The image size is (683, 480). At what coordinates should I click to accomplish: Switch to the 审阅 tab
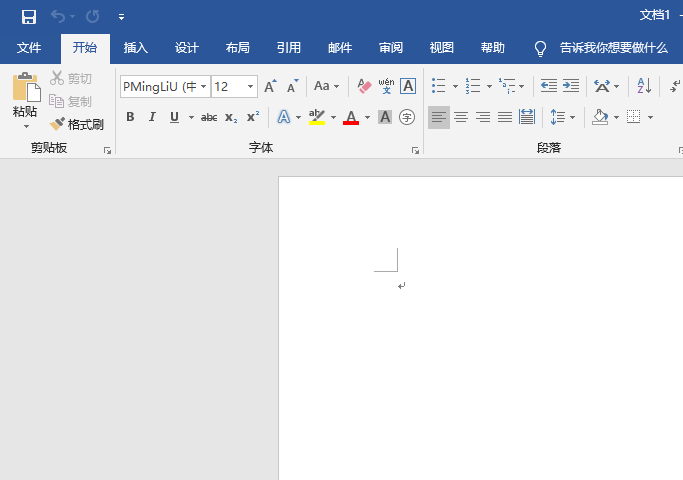click(391, 47)
